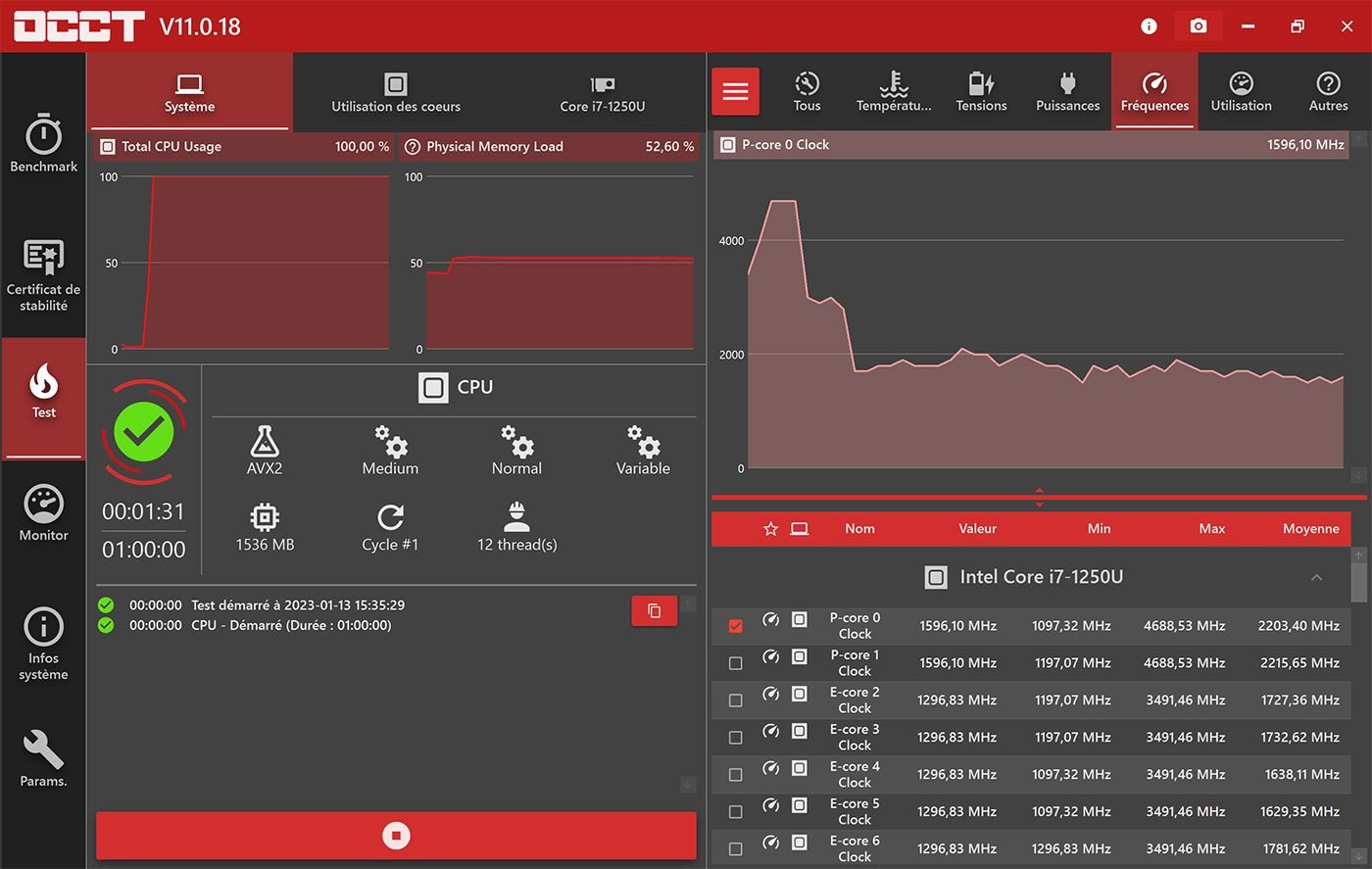Sort table by Min column
Screen dimensions: 1372x869
(x=1099, y=529)
